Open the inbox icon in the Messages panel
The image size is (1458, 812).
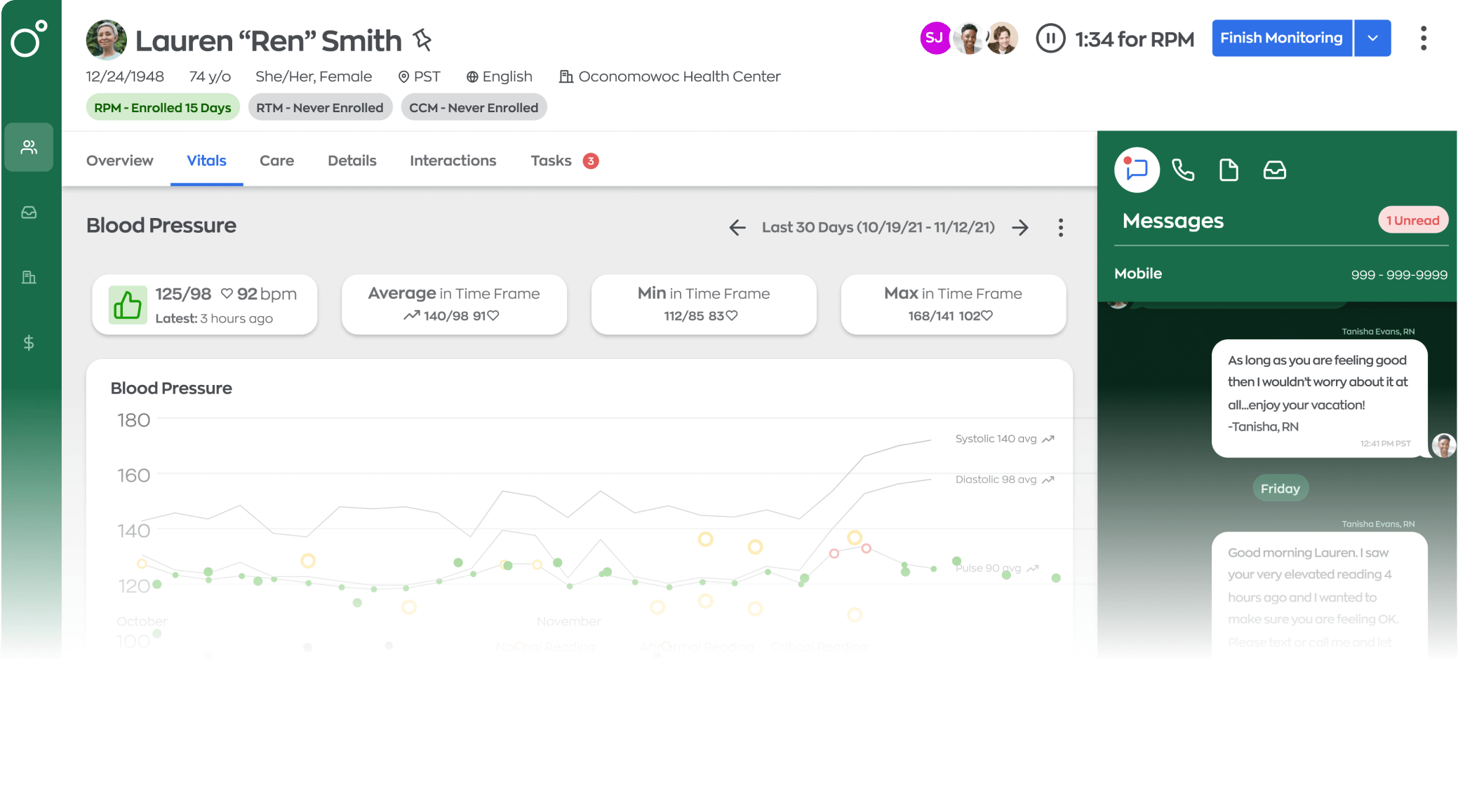1275,170
